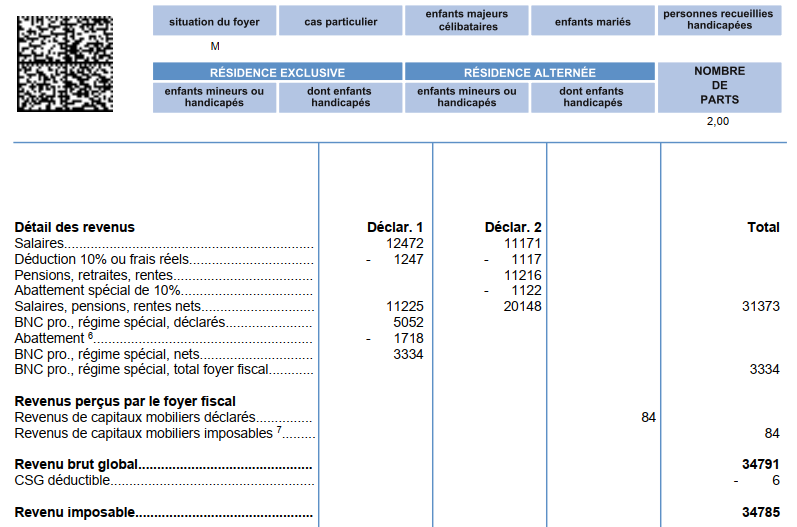Select the parts value 2,00
This screenshot has width=797, height=527.
[x=718, y=121]
